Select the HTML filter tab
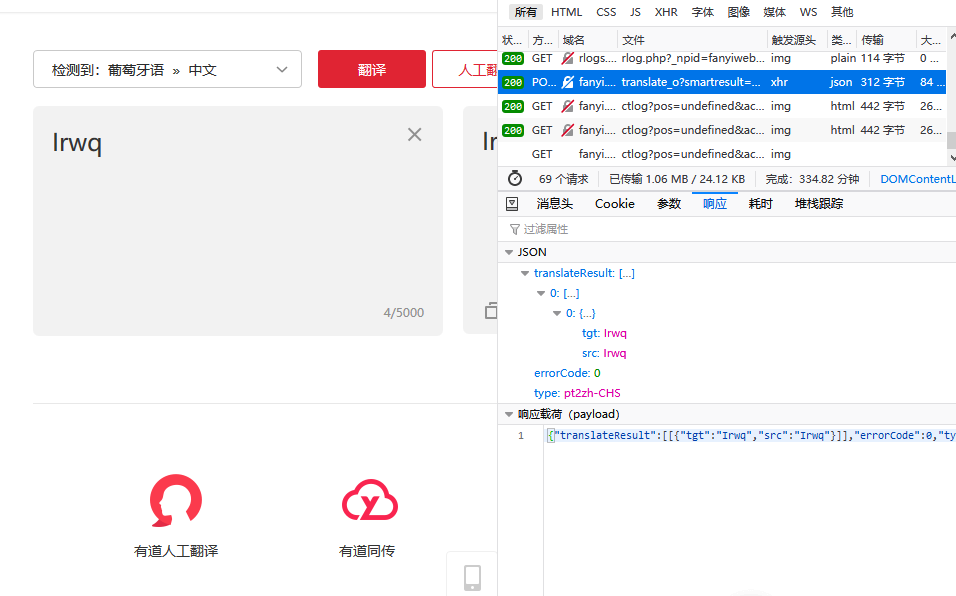Screen dimensions: 956x596 click(566, 12)
